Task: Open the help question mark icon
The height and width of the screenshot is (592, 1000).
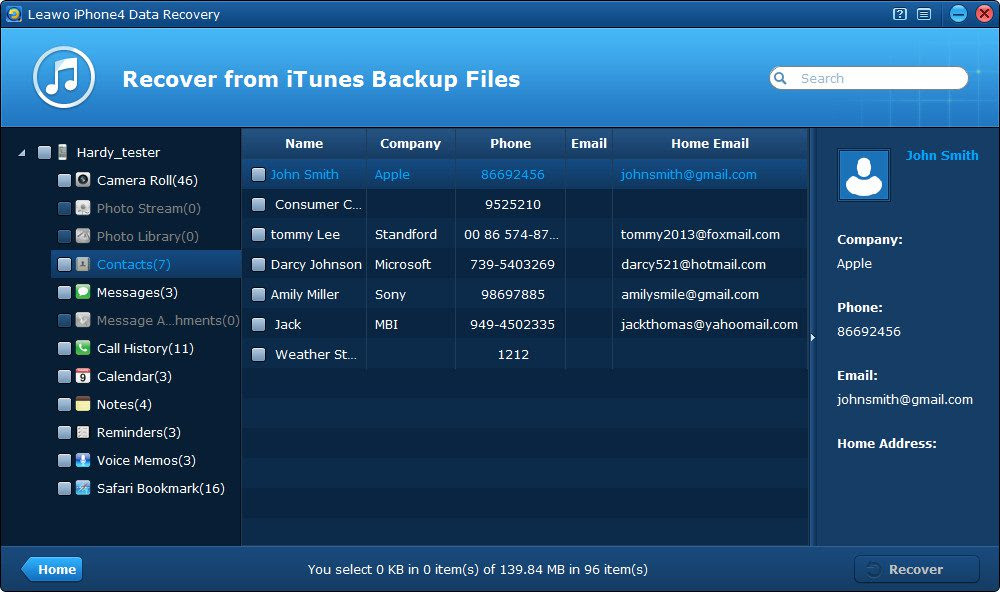Action: pos(900,14)
